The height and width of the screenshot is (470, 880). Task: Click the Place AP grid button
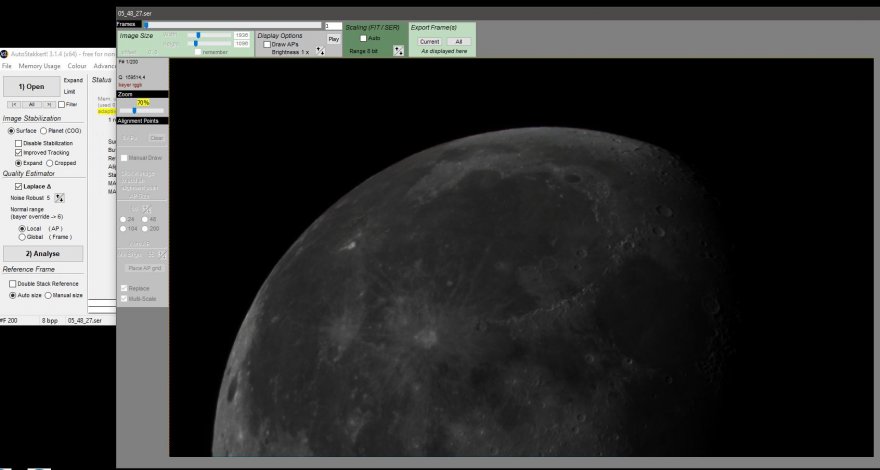tap(145, 268)
